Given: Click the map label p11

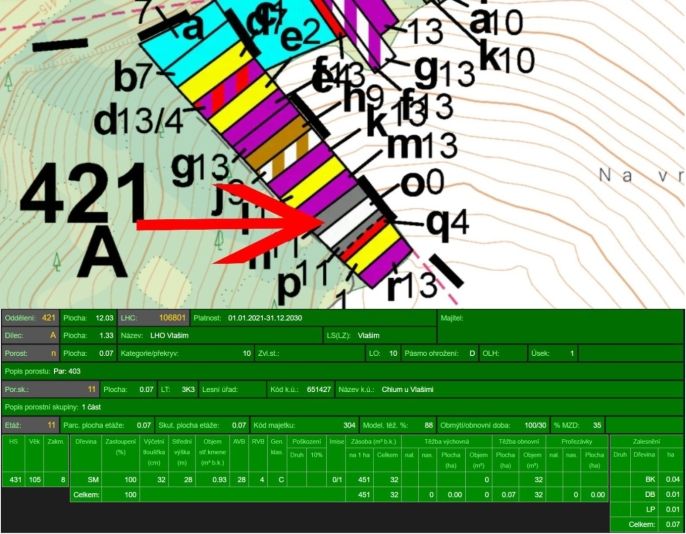Looking at the screenshot, I should 303,280.
